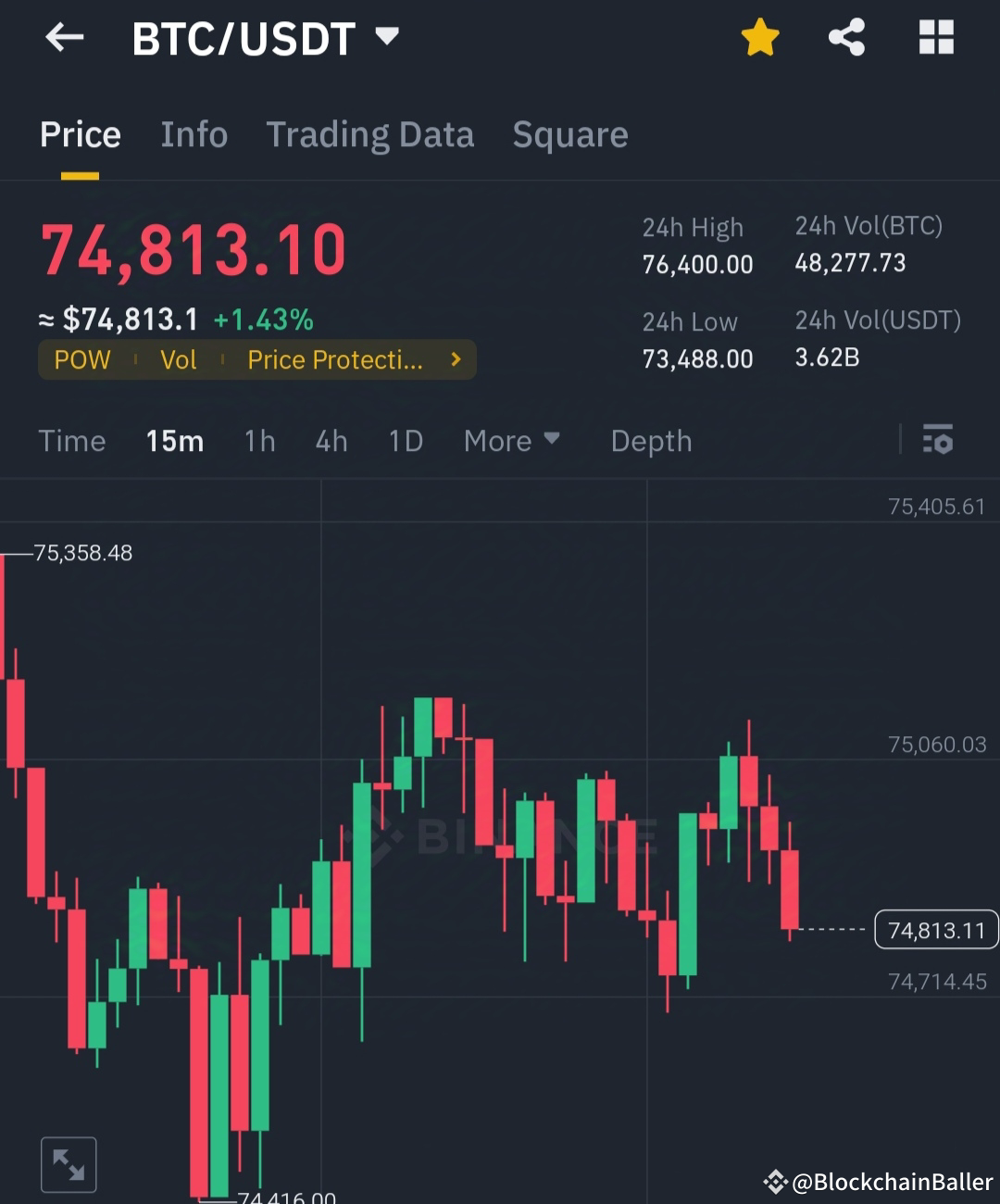Expand Price Protection details chevron
Screen dimensions: 1000x1204
[455, 359]
